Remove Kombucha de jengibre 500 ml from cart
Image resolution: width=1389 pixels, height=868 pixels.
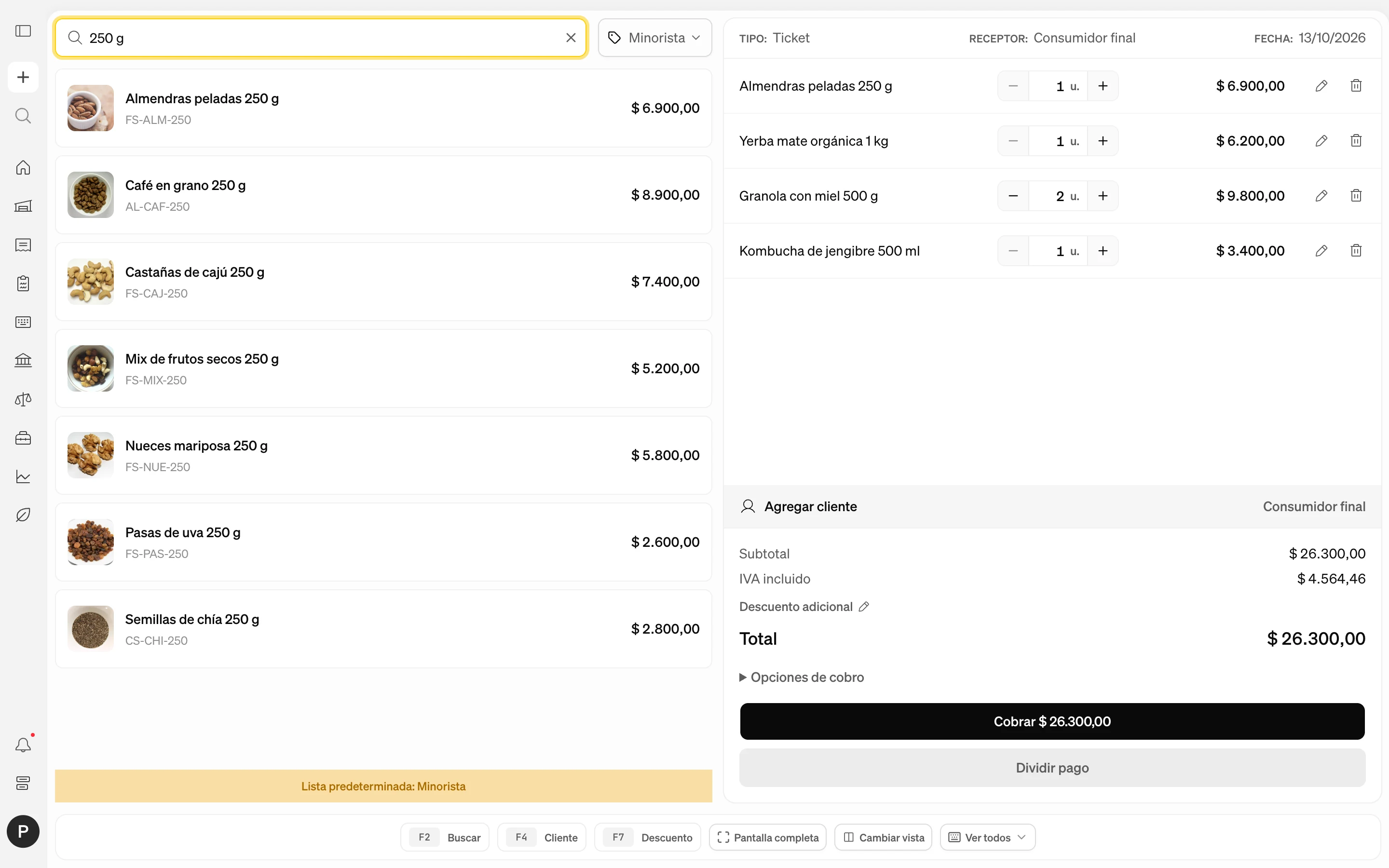[1356, 251]
